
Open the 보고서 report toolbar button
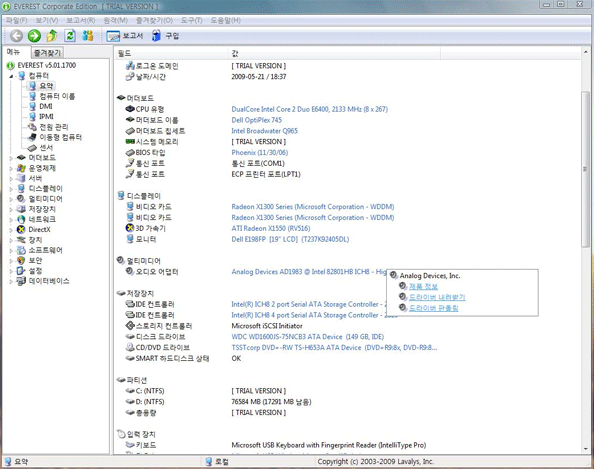(125, 36)
